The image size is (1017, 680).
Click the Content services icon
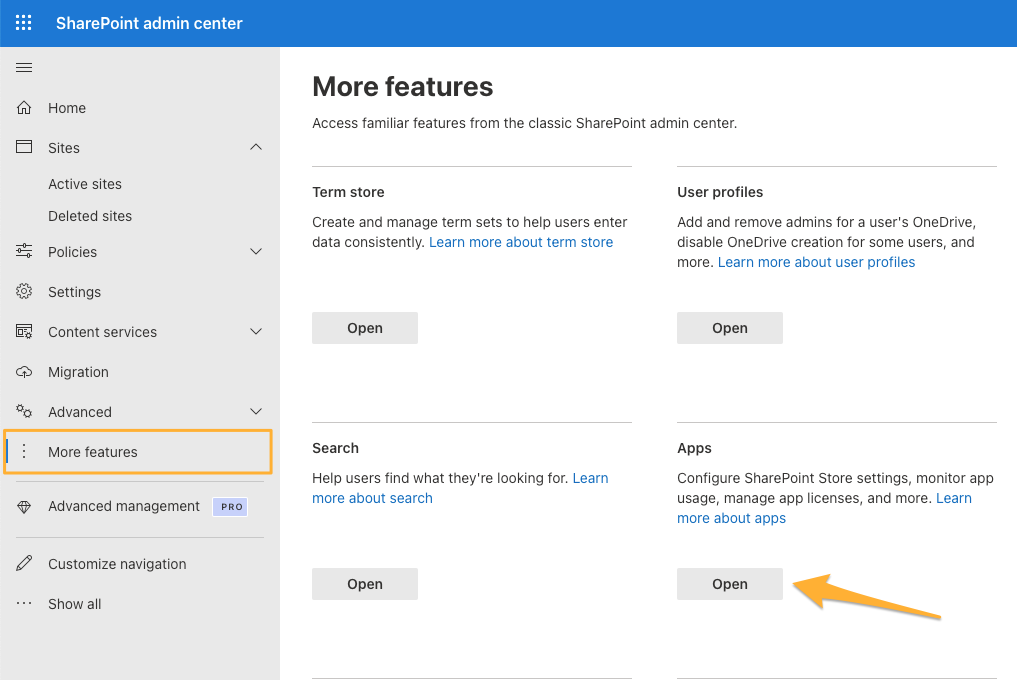coord(24,331)
